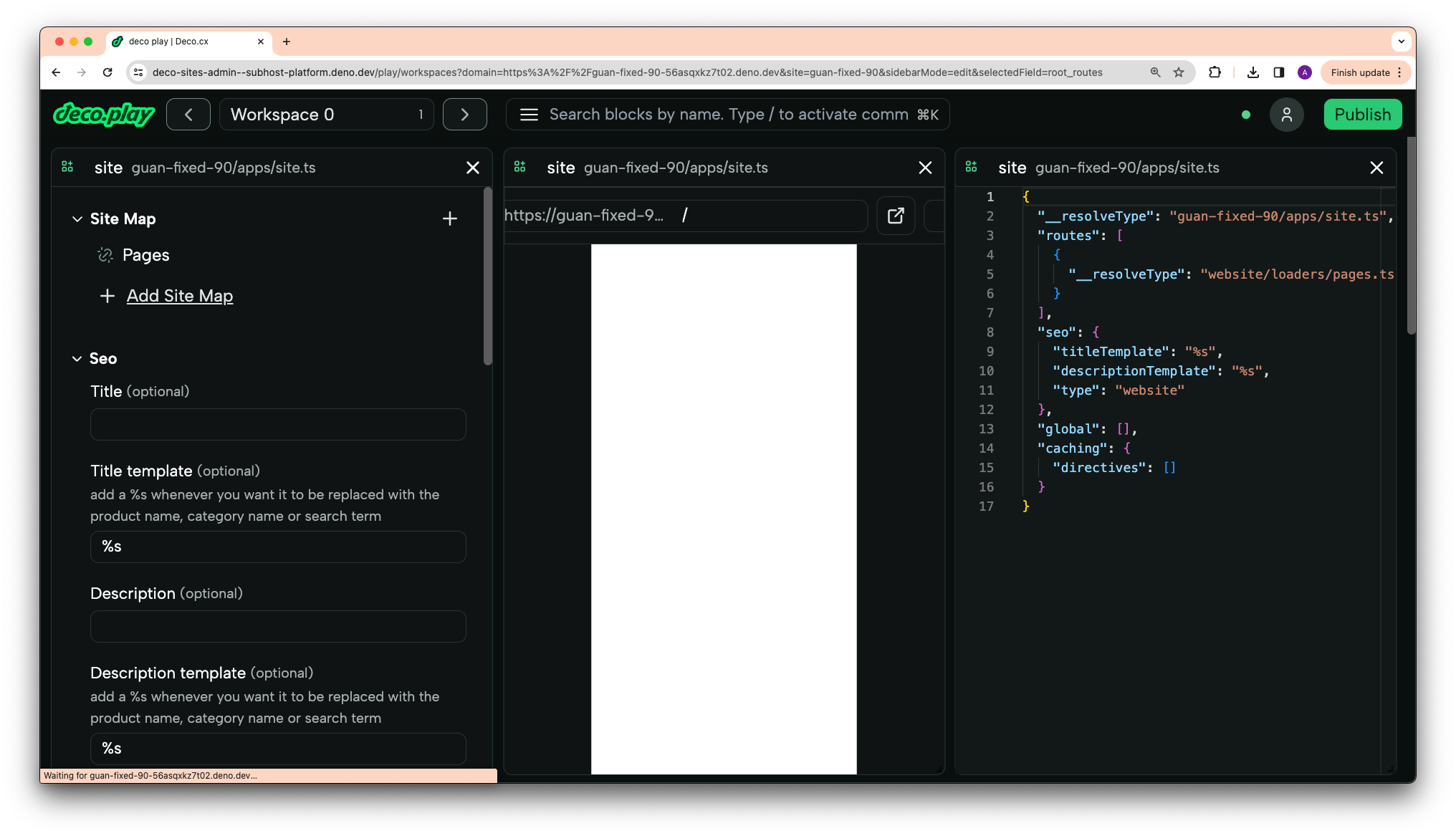Click the Description template input field
This screenshot has width=1456, height=836.
click(277, 748)
